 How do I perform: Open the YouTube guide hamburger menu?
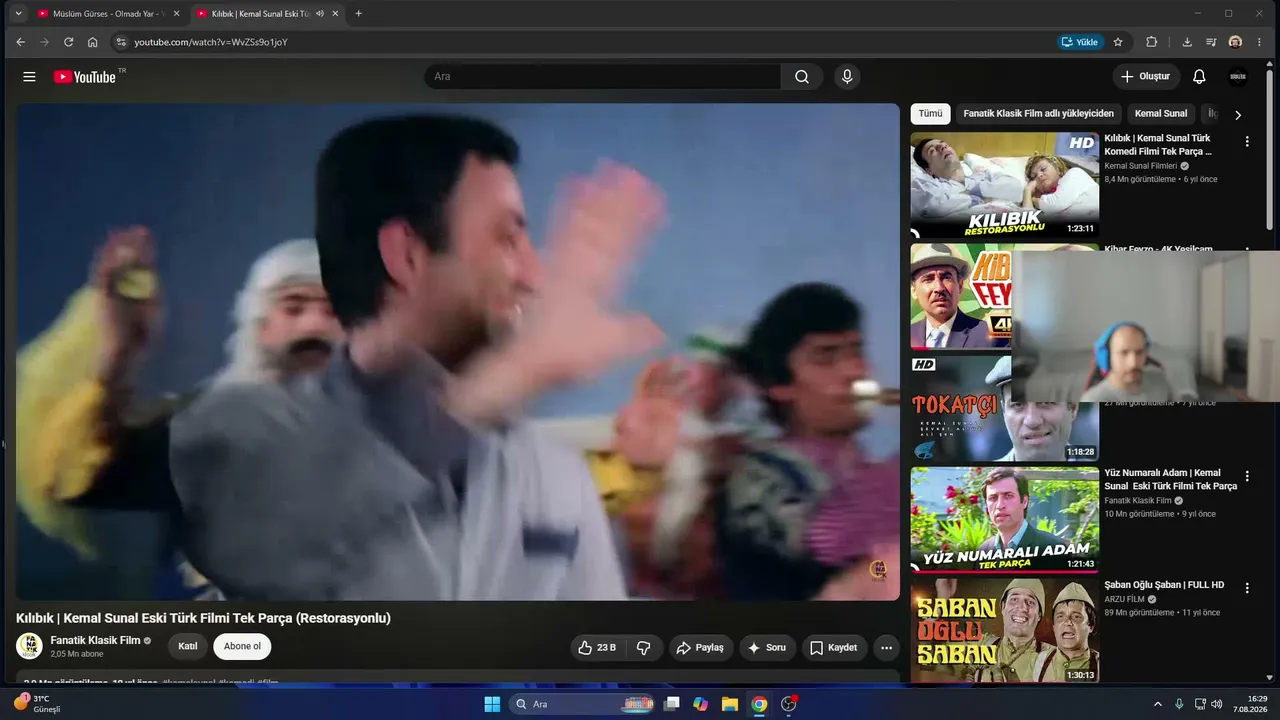[x=29, y=77]
